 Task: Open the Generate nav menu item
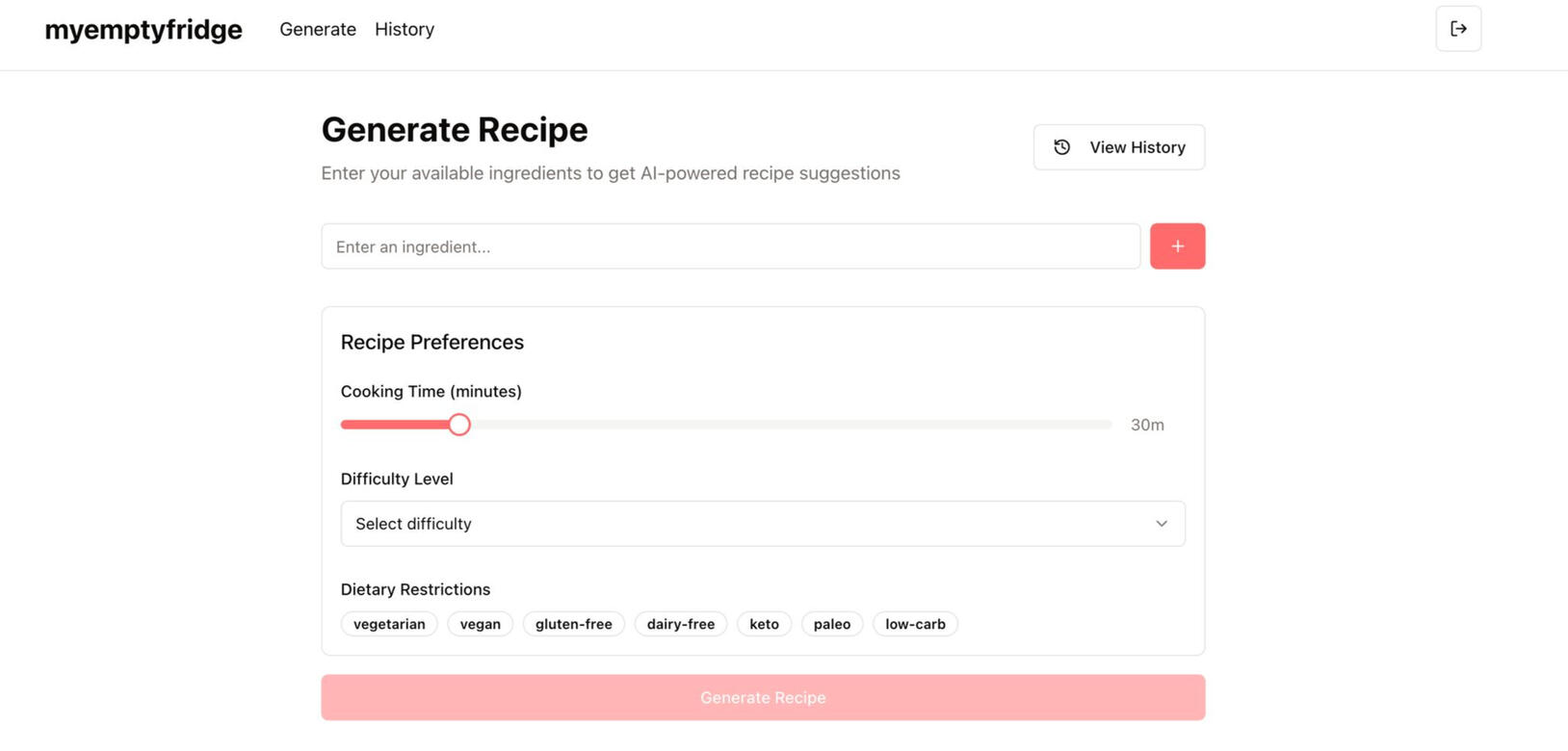[x=318, y=30]
